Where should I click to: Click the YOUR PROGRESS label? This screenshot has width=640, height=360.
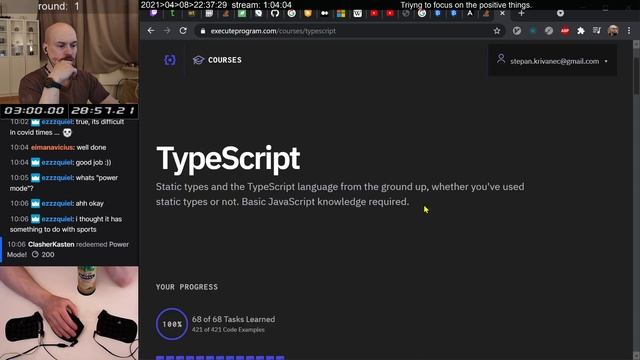[x=187, y=287]
